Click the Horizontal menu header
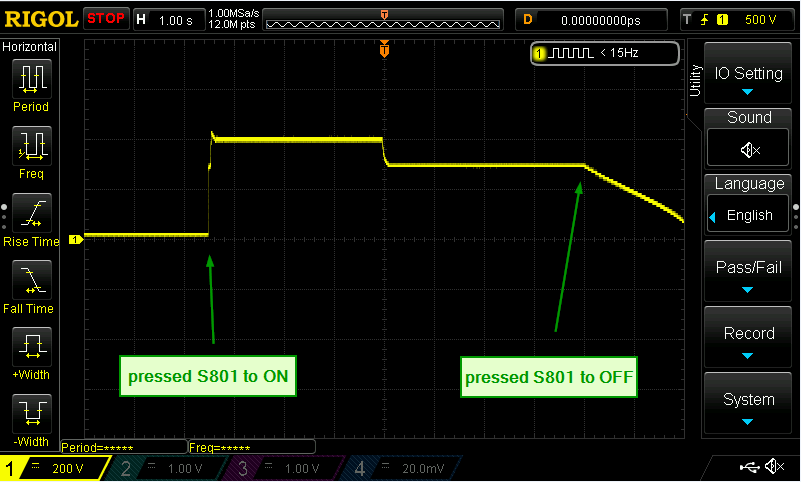Image resolution: width=801 pixels, height=482 pixels. 30,46
